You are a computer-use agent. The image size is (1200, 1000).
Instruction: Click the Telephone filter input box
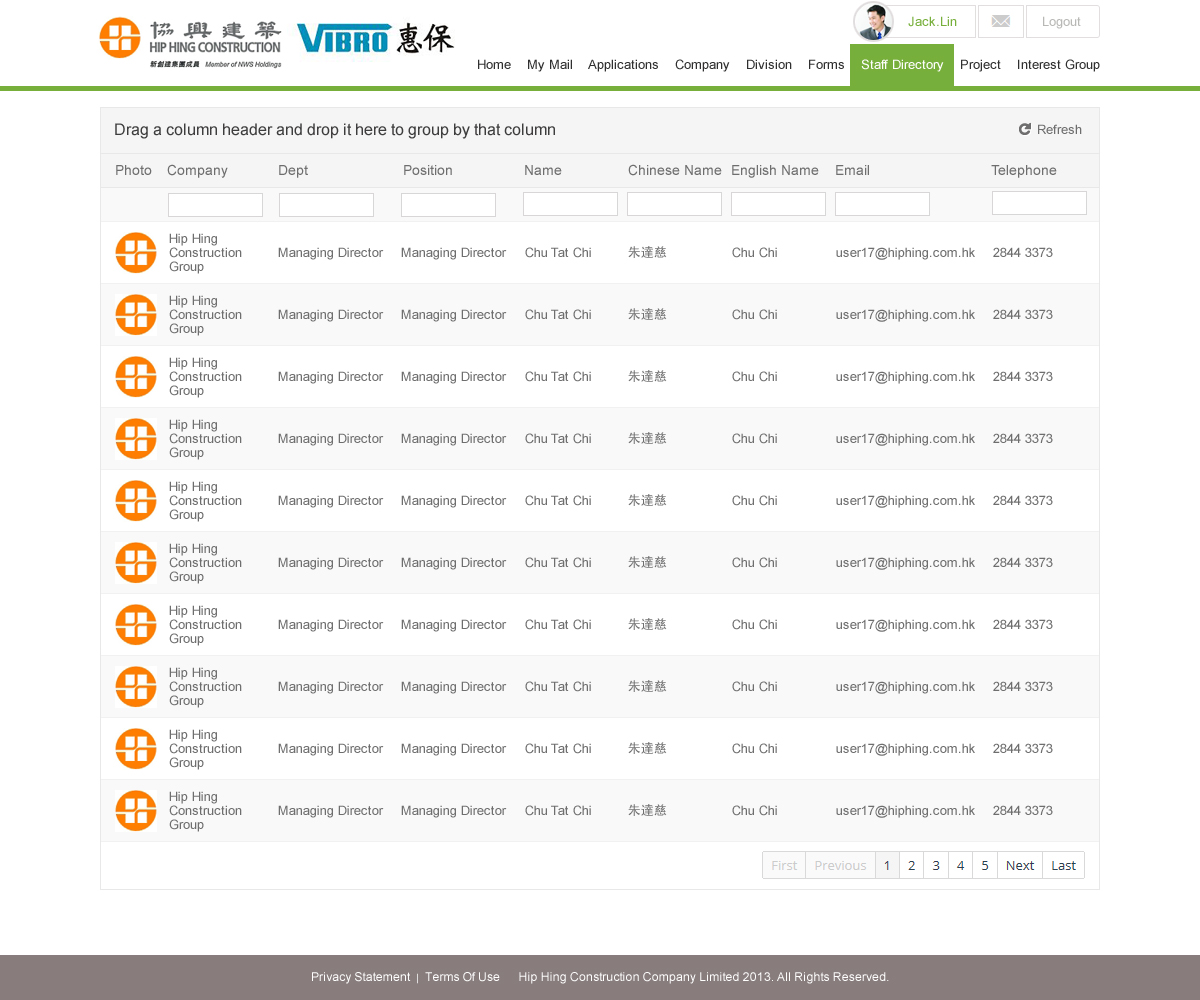click(1039, 203)
